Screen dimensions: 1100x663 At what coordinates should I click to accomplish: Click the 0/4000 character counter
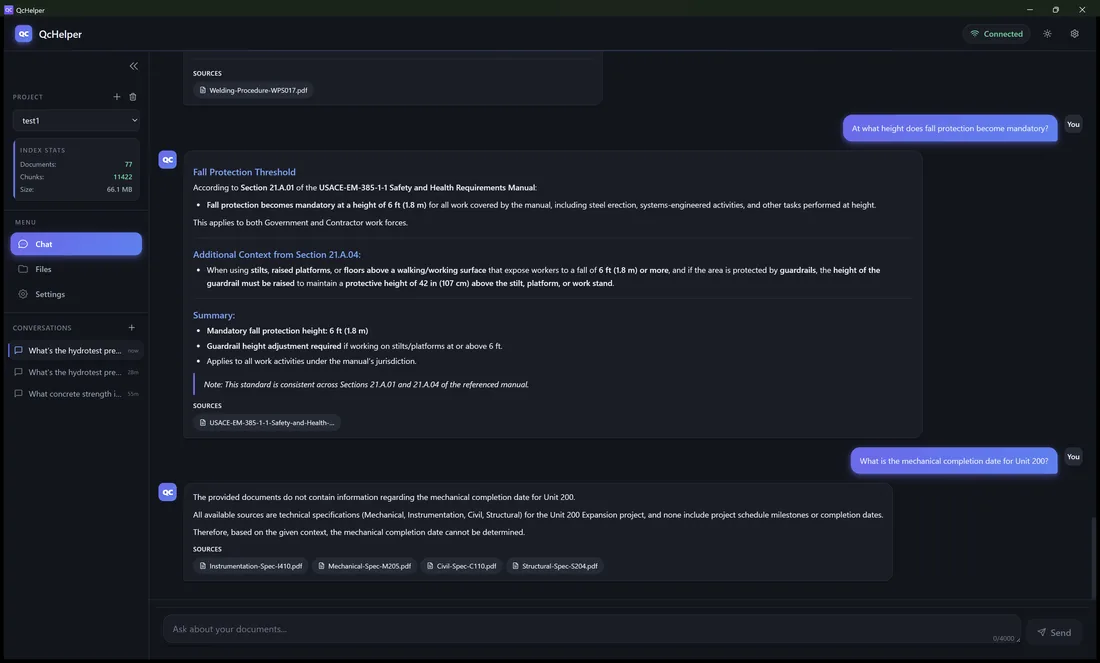point(1003,638)
